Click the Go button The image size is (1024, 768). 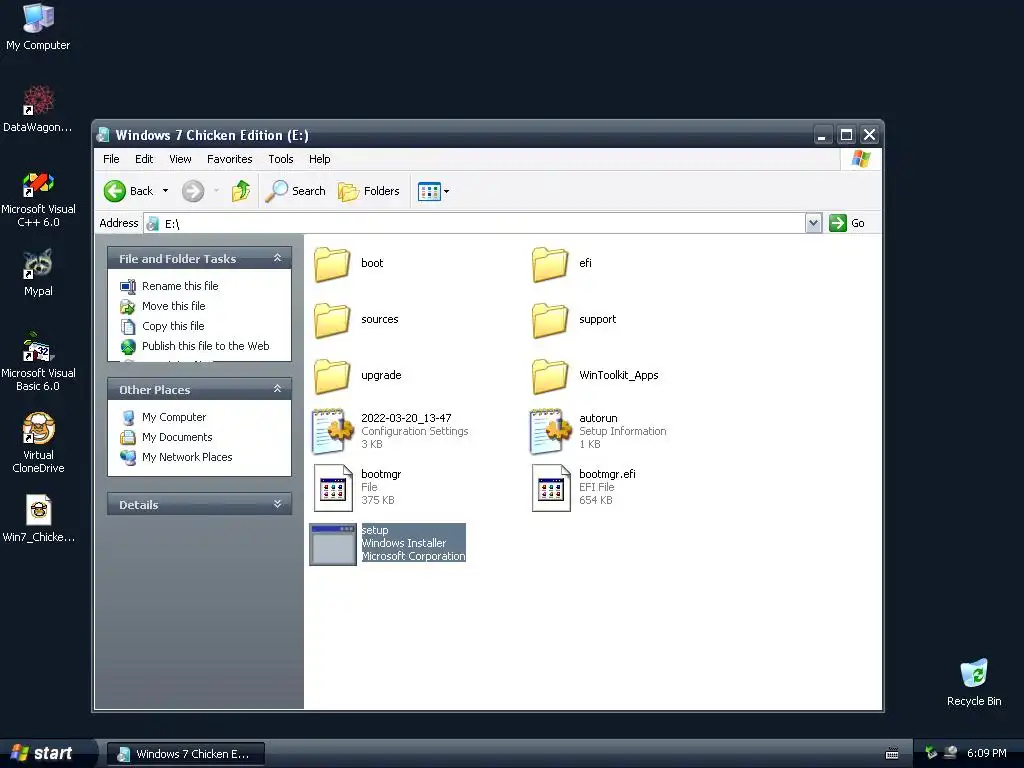point(847,223)
